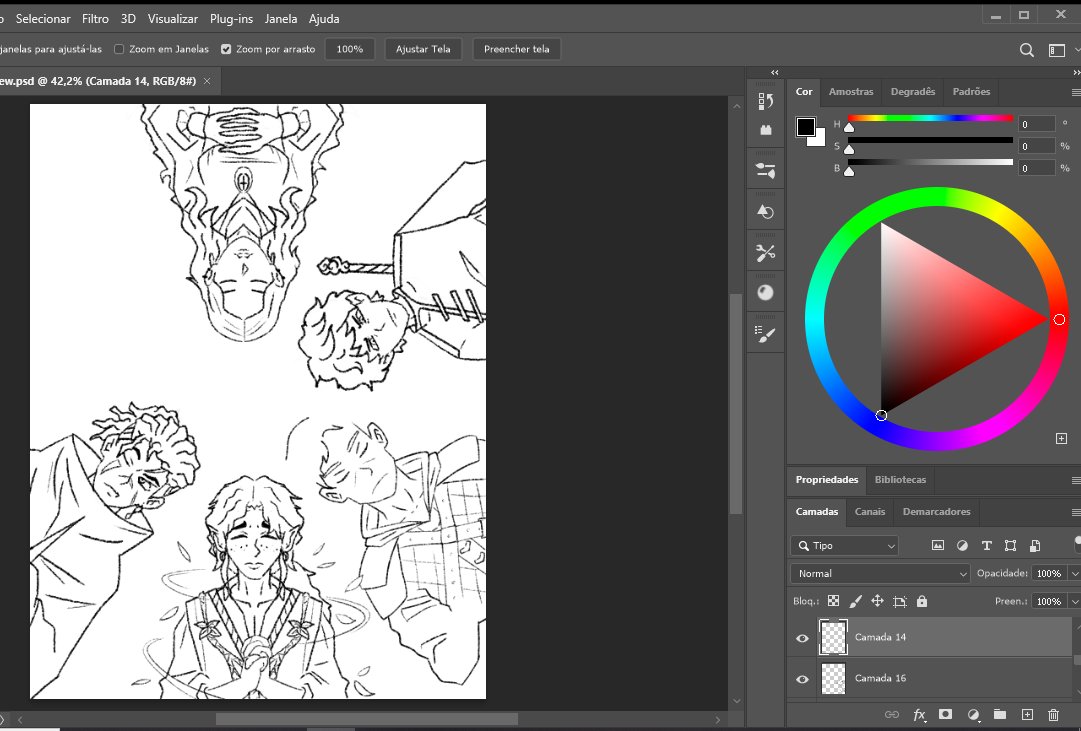Click the Ajustar Tela button
The width and height of the screenshot is (1081, 731).
tap(423, 49)
